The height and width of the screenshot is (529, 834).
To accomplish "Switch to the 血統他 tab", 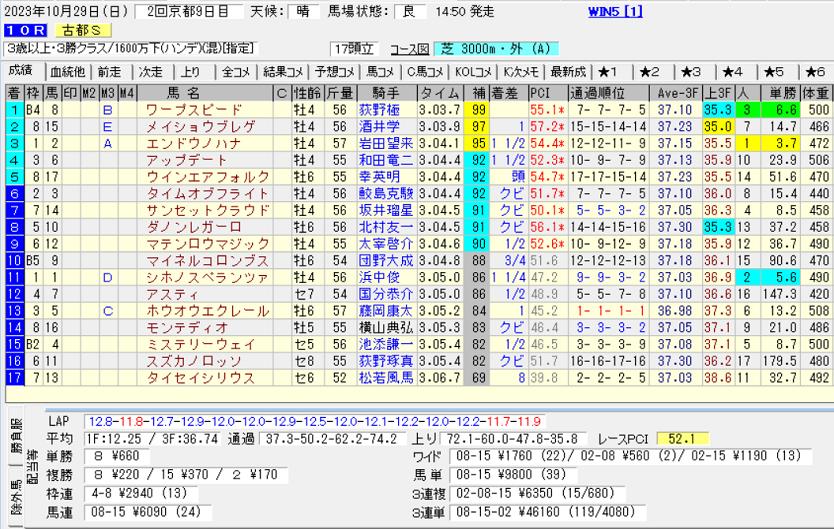I will [x=67, y=72].
